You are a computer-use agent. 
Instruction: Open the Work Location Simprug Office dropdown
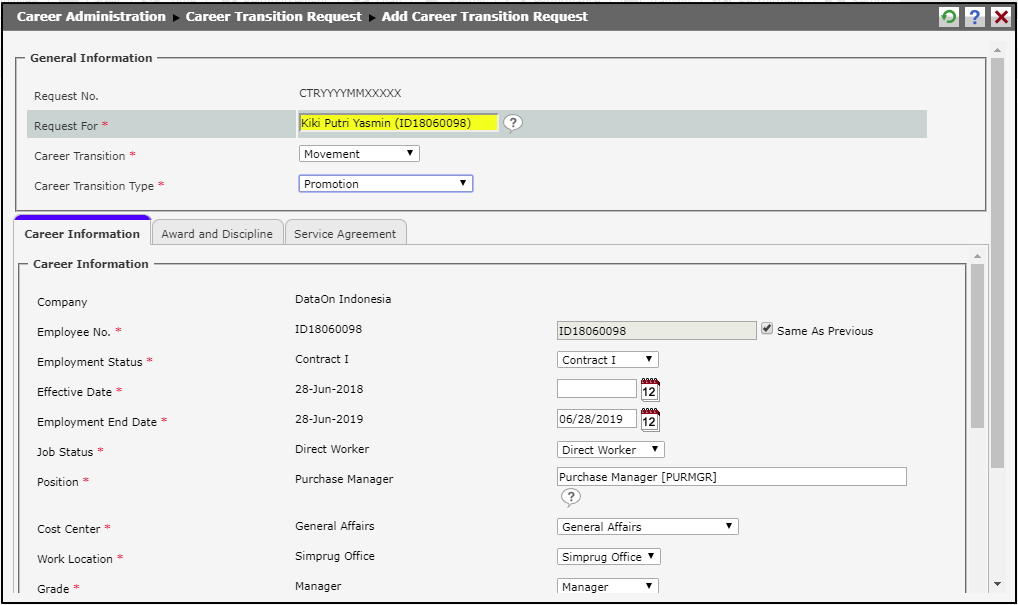(608, 557)
